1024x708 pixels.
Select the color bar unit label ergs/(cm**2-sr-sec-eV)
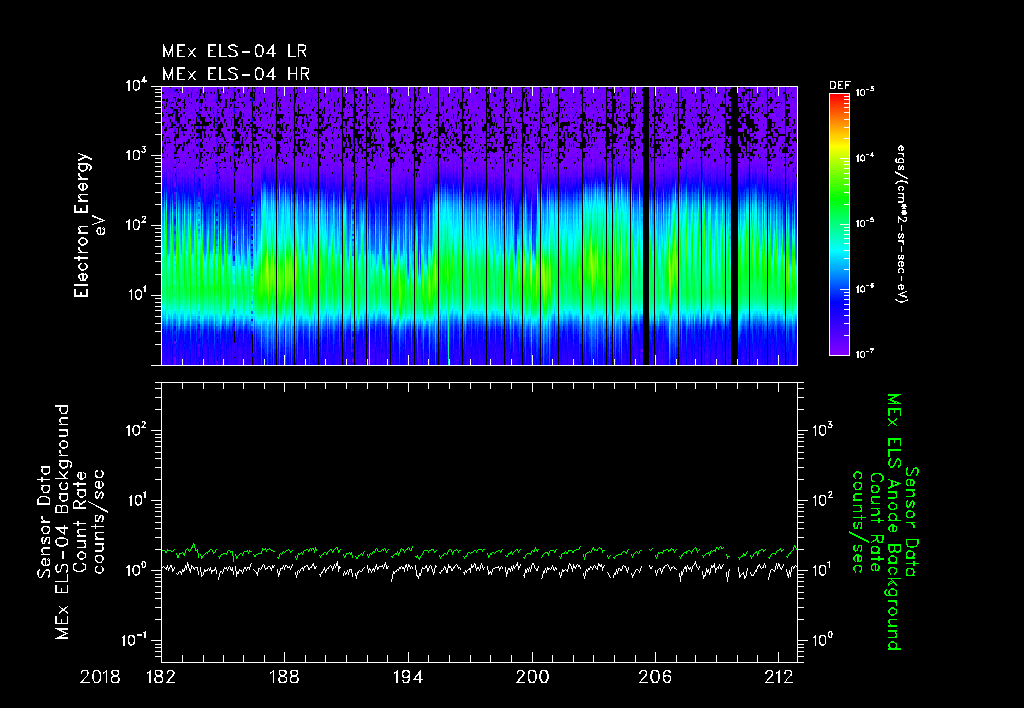tap(902, 223)
